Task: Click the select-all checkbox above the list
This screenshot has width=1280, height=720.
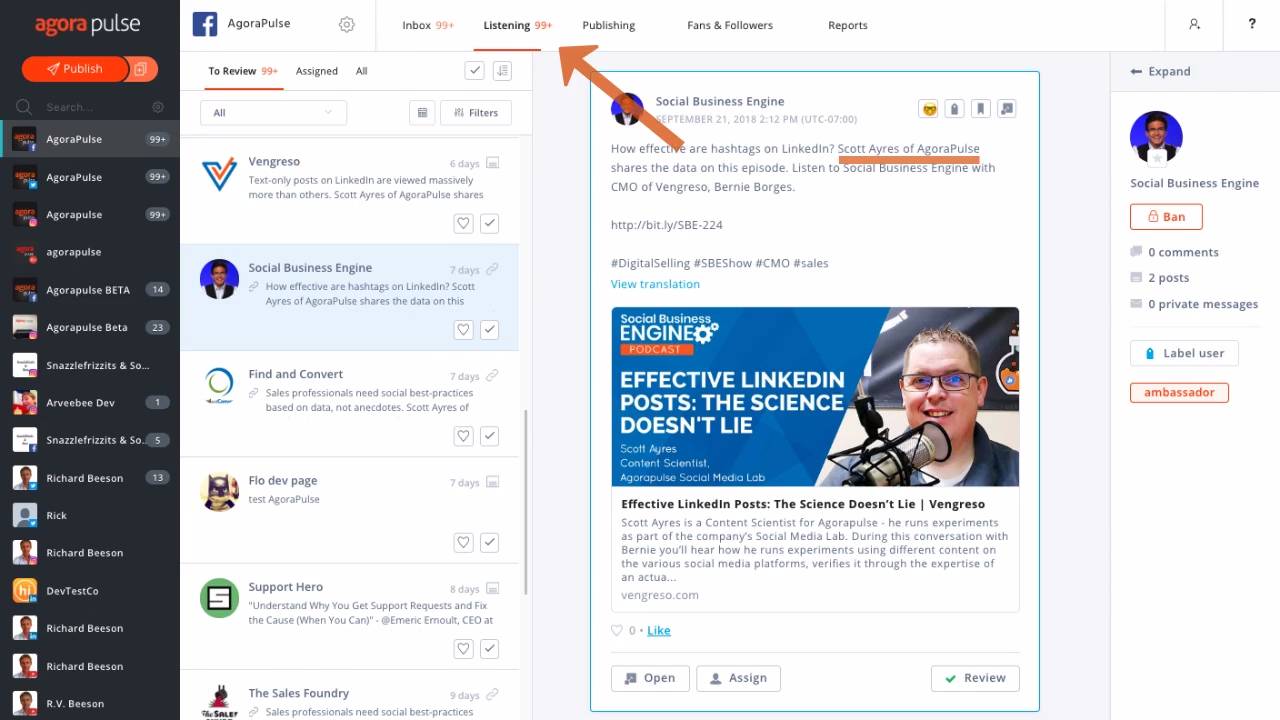Action: coord(474,70)
